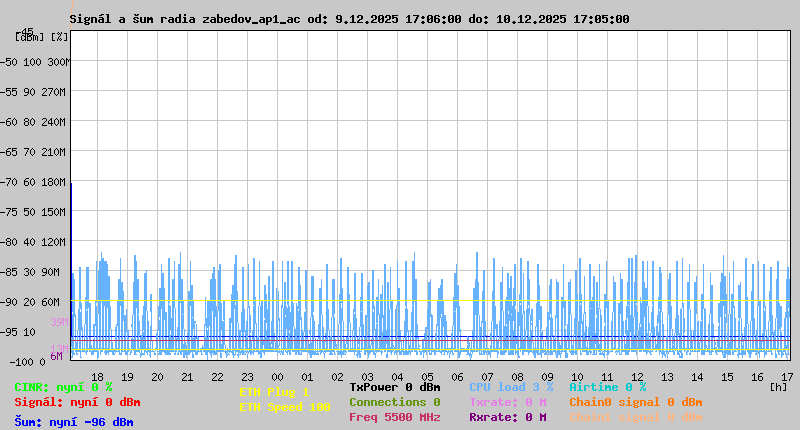
Task: Select the purple 'Rxrate: 0 M' legend label
Action: coord(507,417)
